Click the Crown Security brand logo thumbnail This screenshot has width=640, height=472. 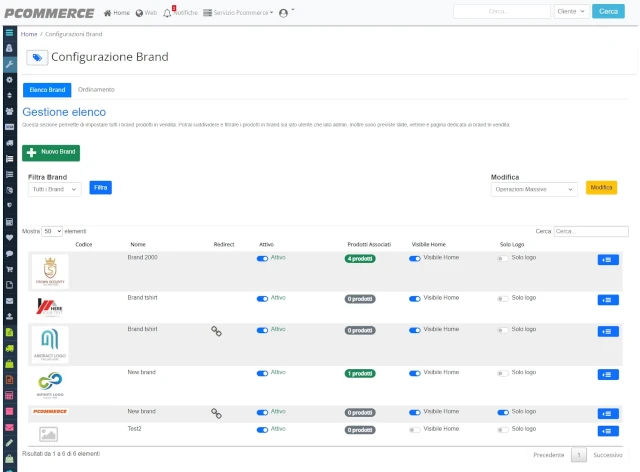(x=50, y=272)
